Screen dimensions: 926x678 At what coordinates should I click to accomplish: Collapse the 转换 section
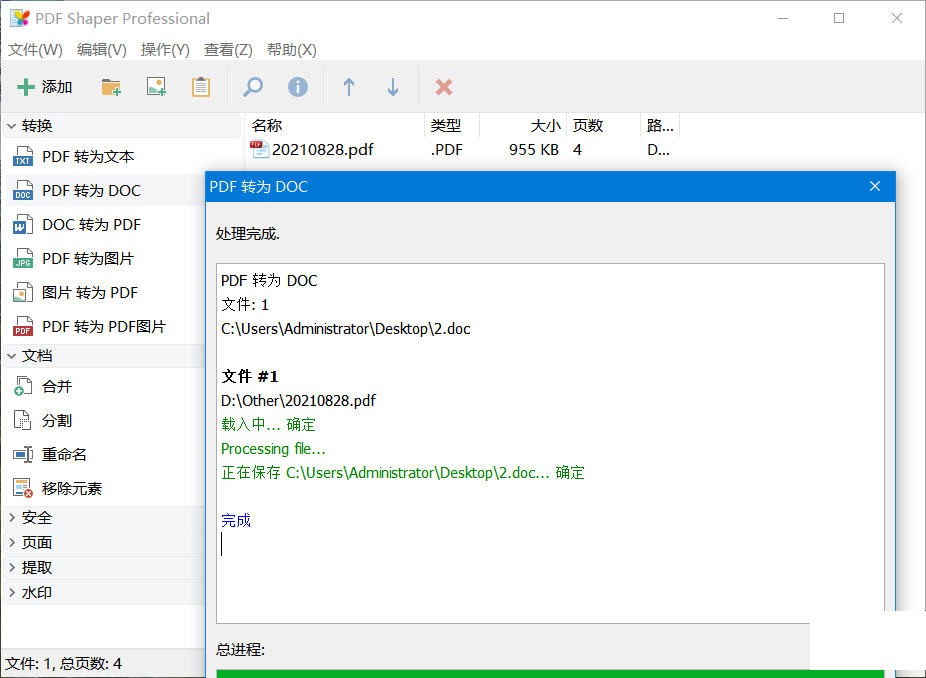pos(11,126)
